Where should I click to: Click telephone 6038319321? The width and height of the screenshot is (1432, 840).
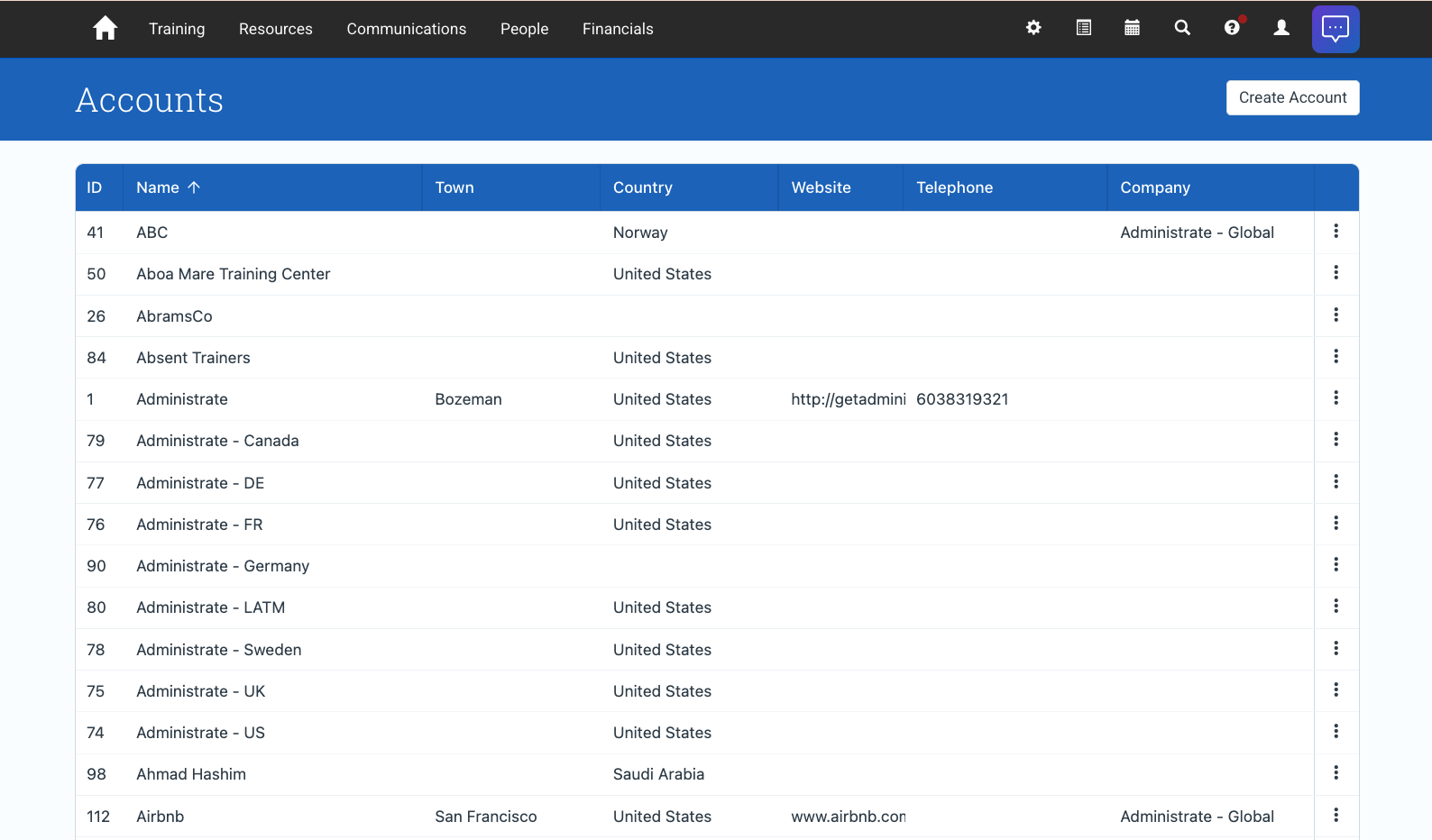963,399
